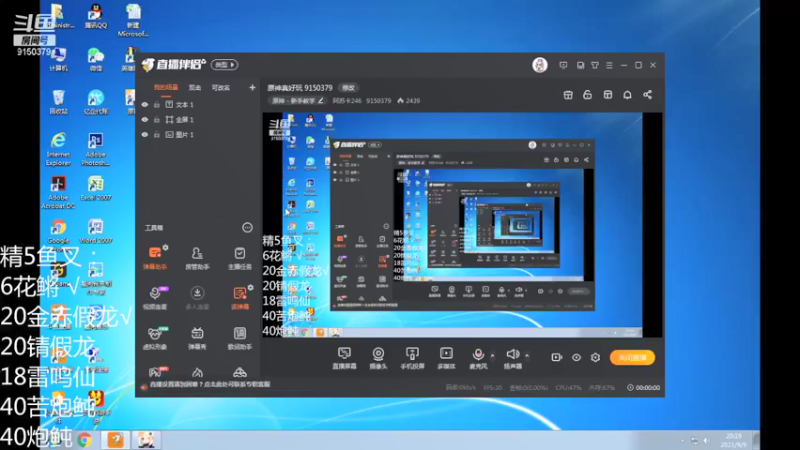800x450 pixels.
Task: Click the message icon next to avatar
Action: (x=563, y=65)
